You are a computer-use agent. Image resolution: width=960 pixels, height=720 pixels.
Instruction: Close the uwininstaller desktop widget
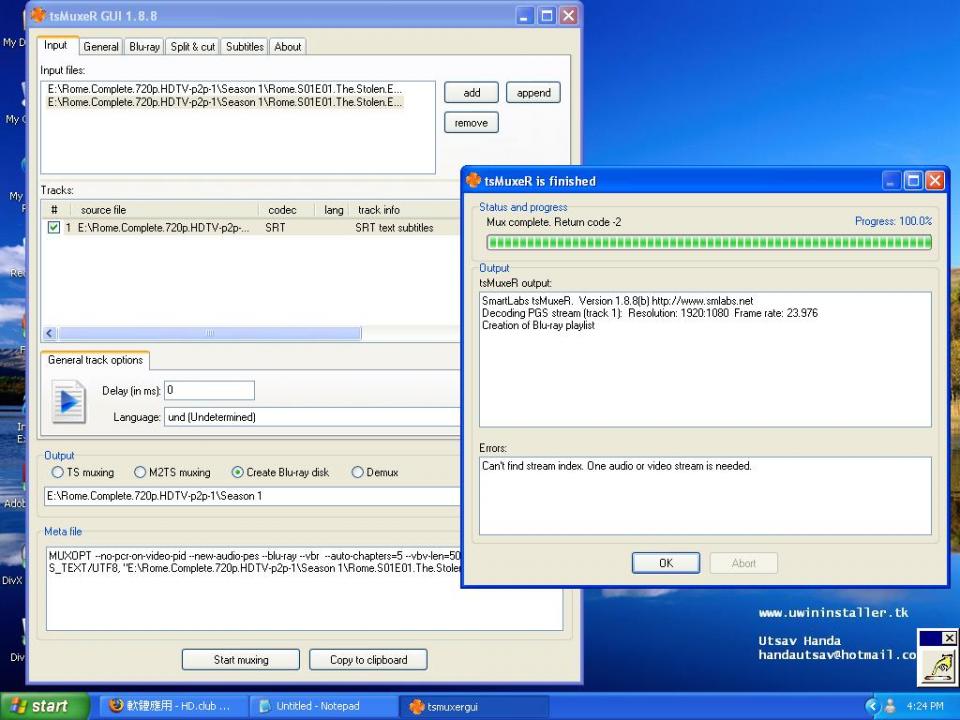(949, 638)
